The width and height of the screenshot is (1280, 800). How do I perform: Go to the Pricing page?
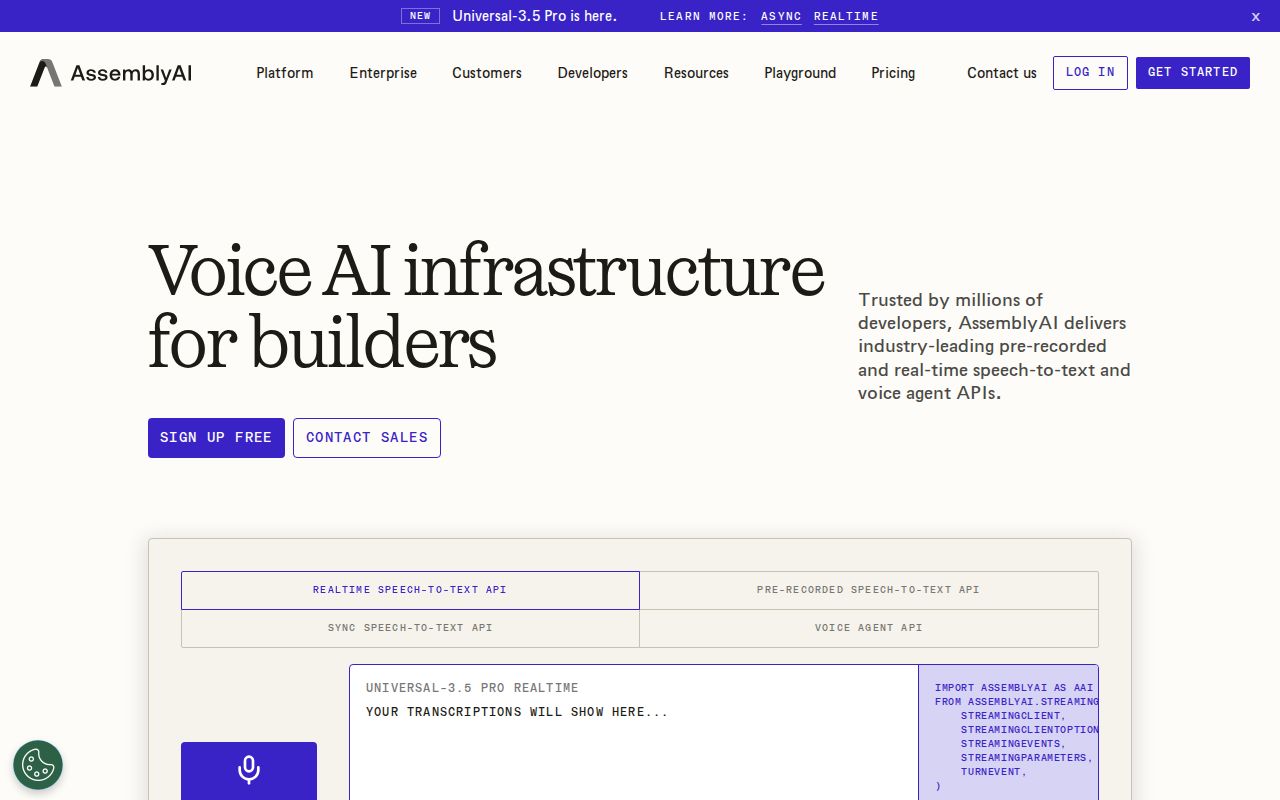pos(893,73)
